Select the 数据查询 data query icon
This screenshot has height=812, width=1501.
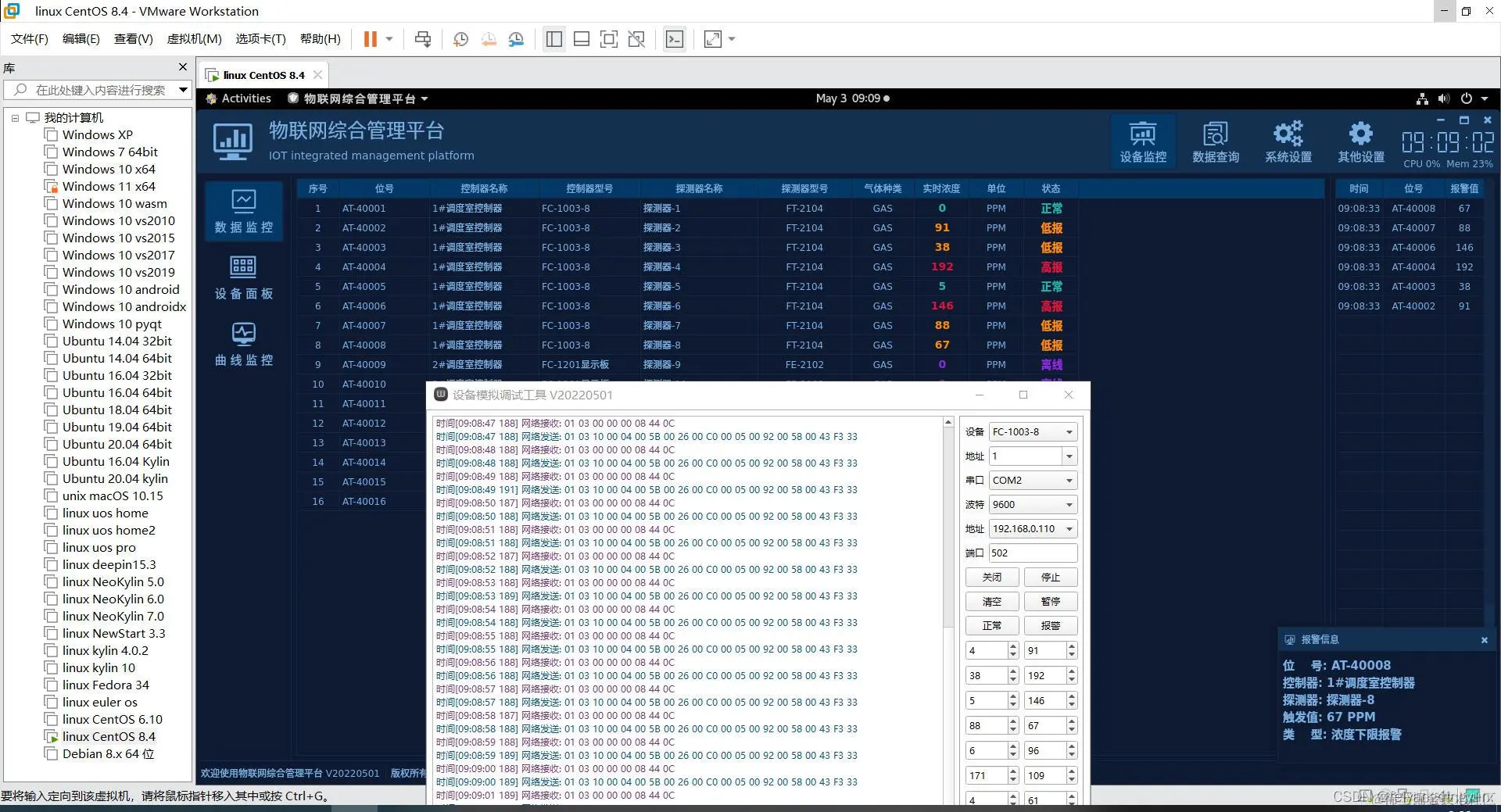click(x=1214, y=141)
